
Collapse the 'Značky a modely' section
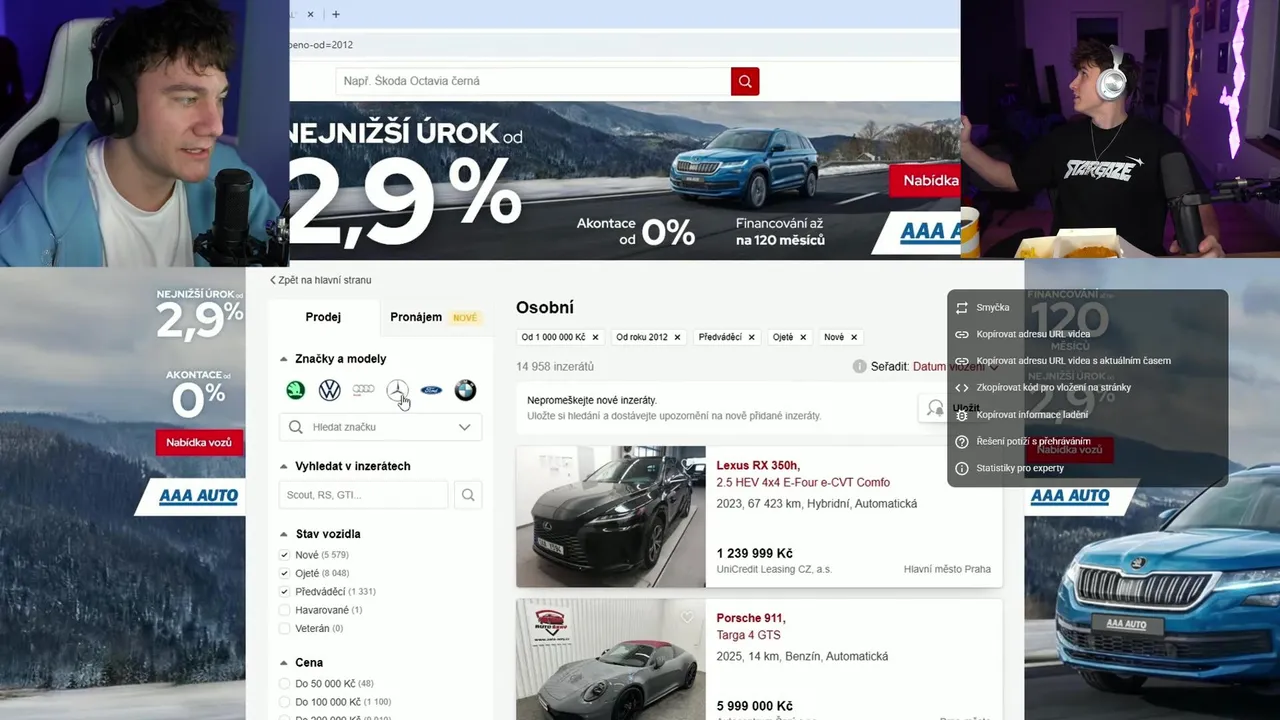point(284,359)
